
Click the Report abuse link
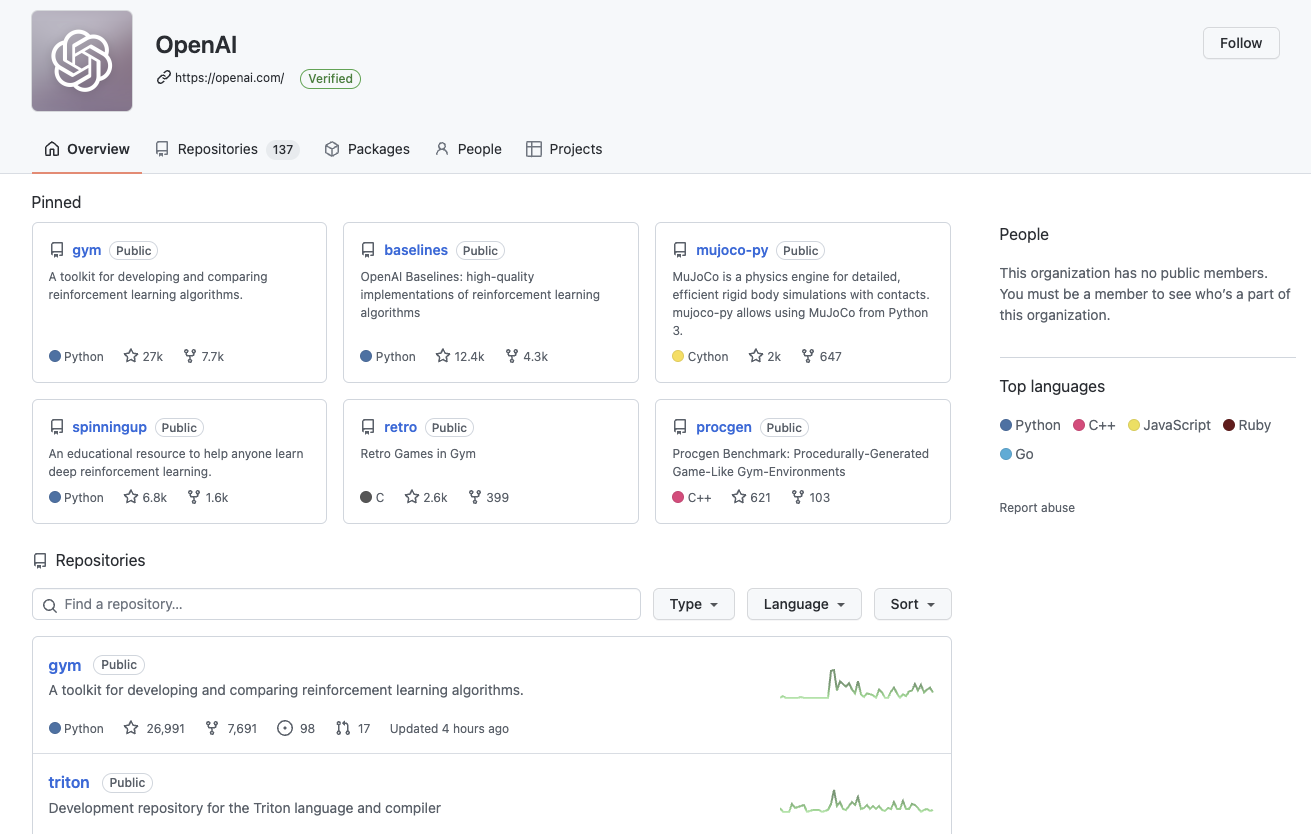pyautogui.click(x=1037, y=508)
